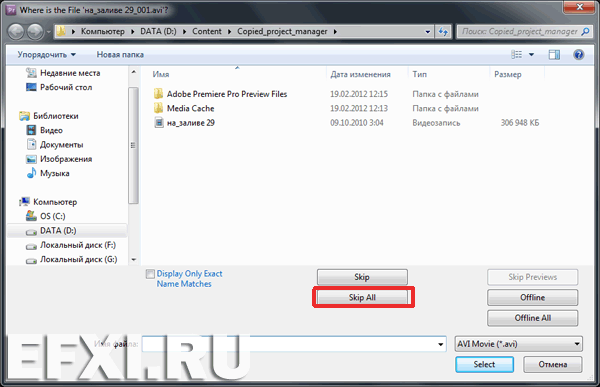The height and width of the screenshot is (387, 600).
Task: Open the AVI Movie (*.avi) file type dropdown
Action: (518, 344)
